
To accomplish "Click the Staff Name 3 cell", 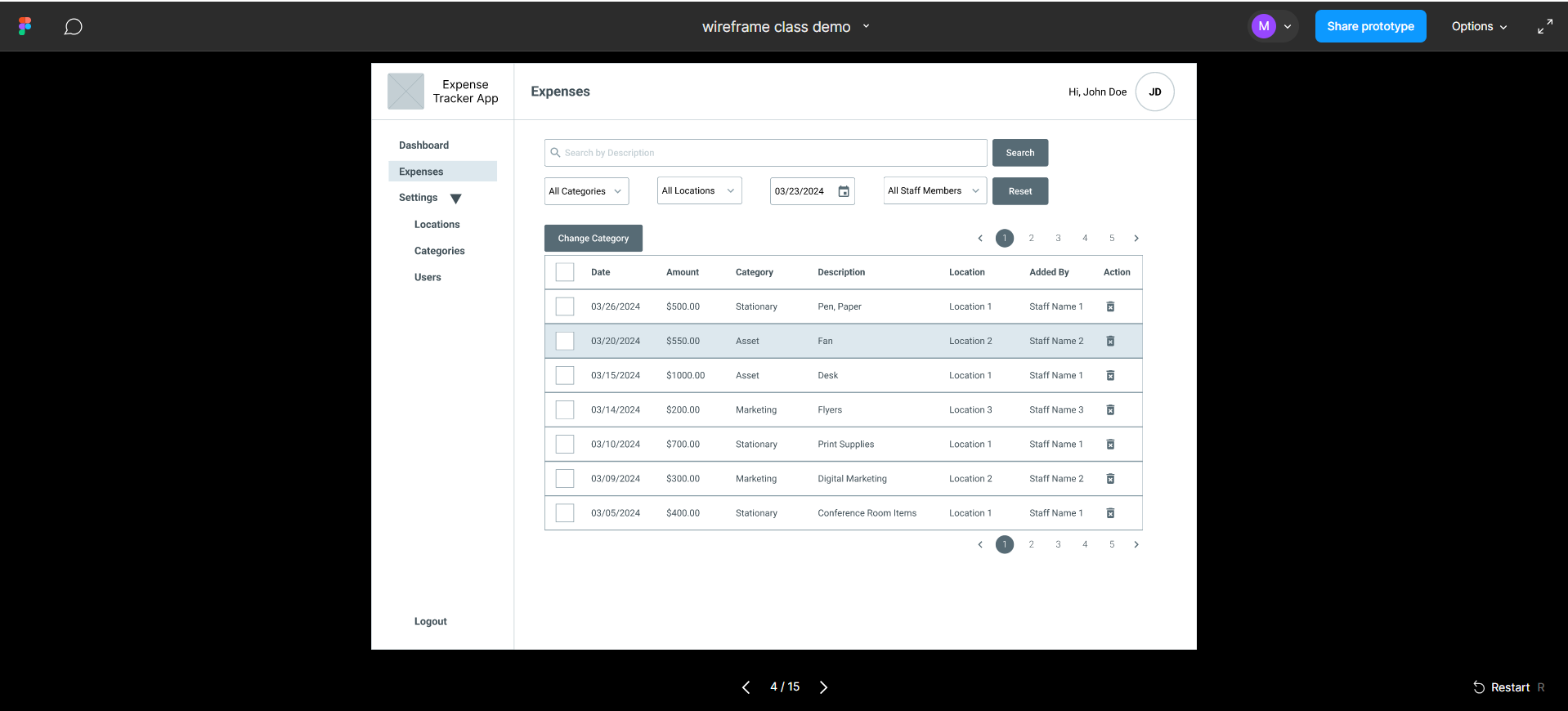I will [x=1056, y=409].
